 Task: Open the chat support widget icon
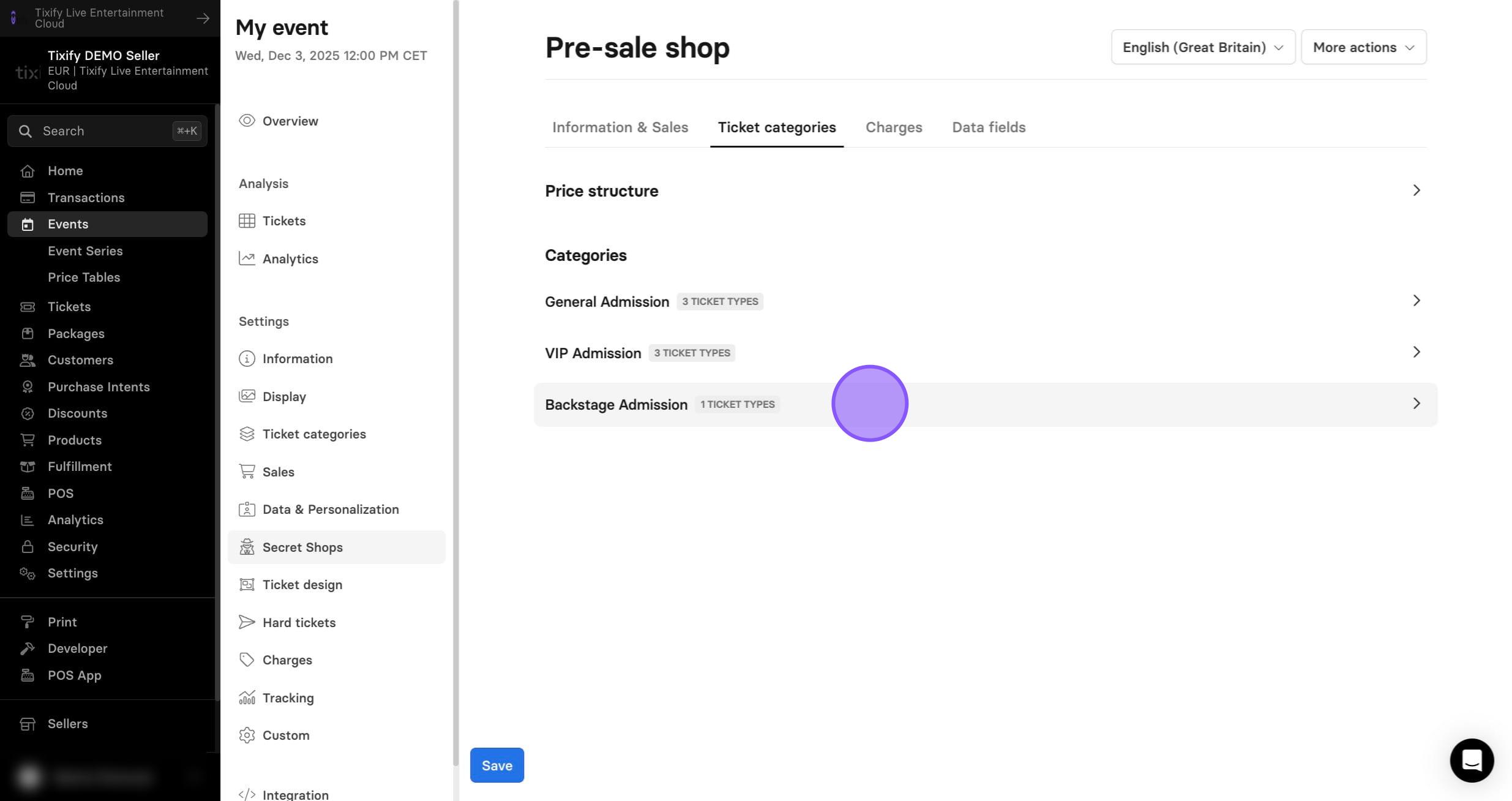click(1472, 760)
